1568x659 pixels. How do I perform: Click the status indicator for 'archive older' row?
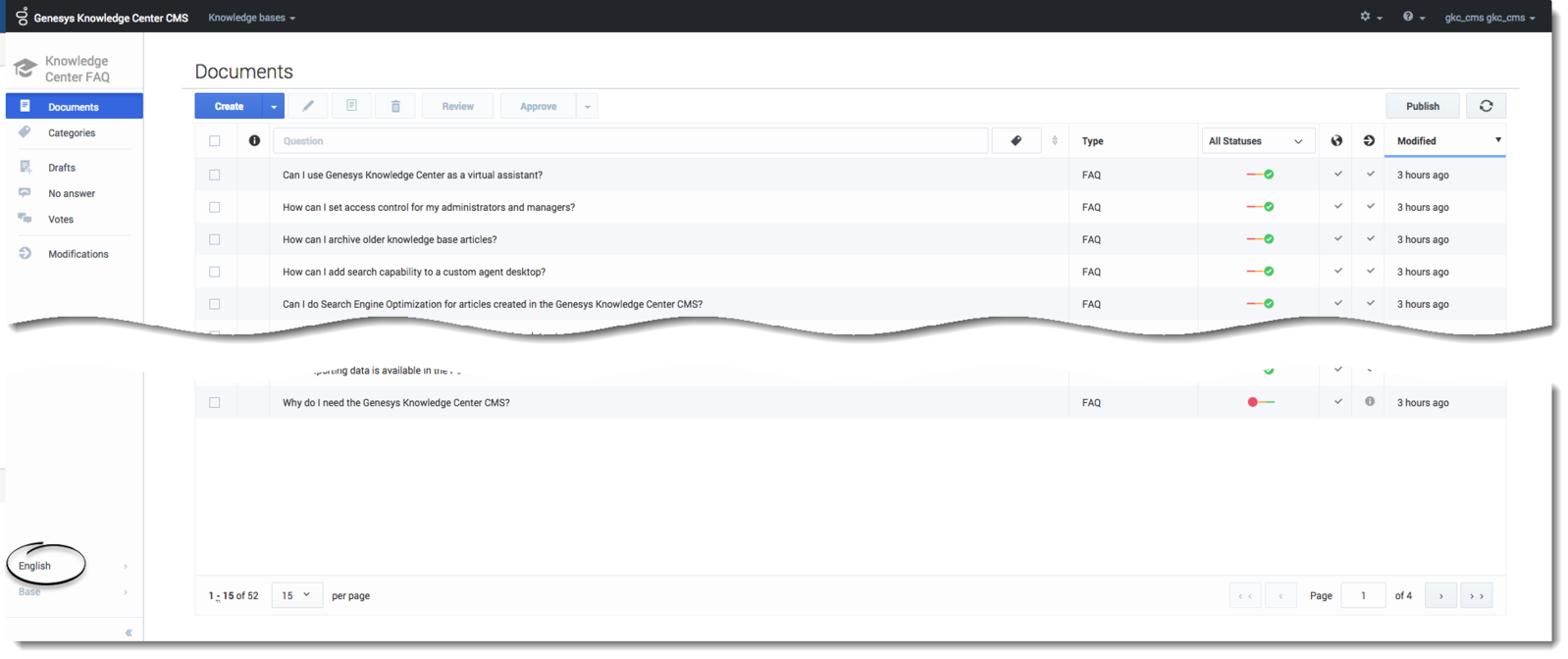click(1261, 239)
